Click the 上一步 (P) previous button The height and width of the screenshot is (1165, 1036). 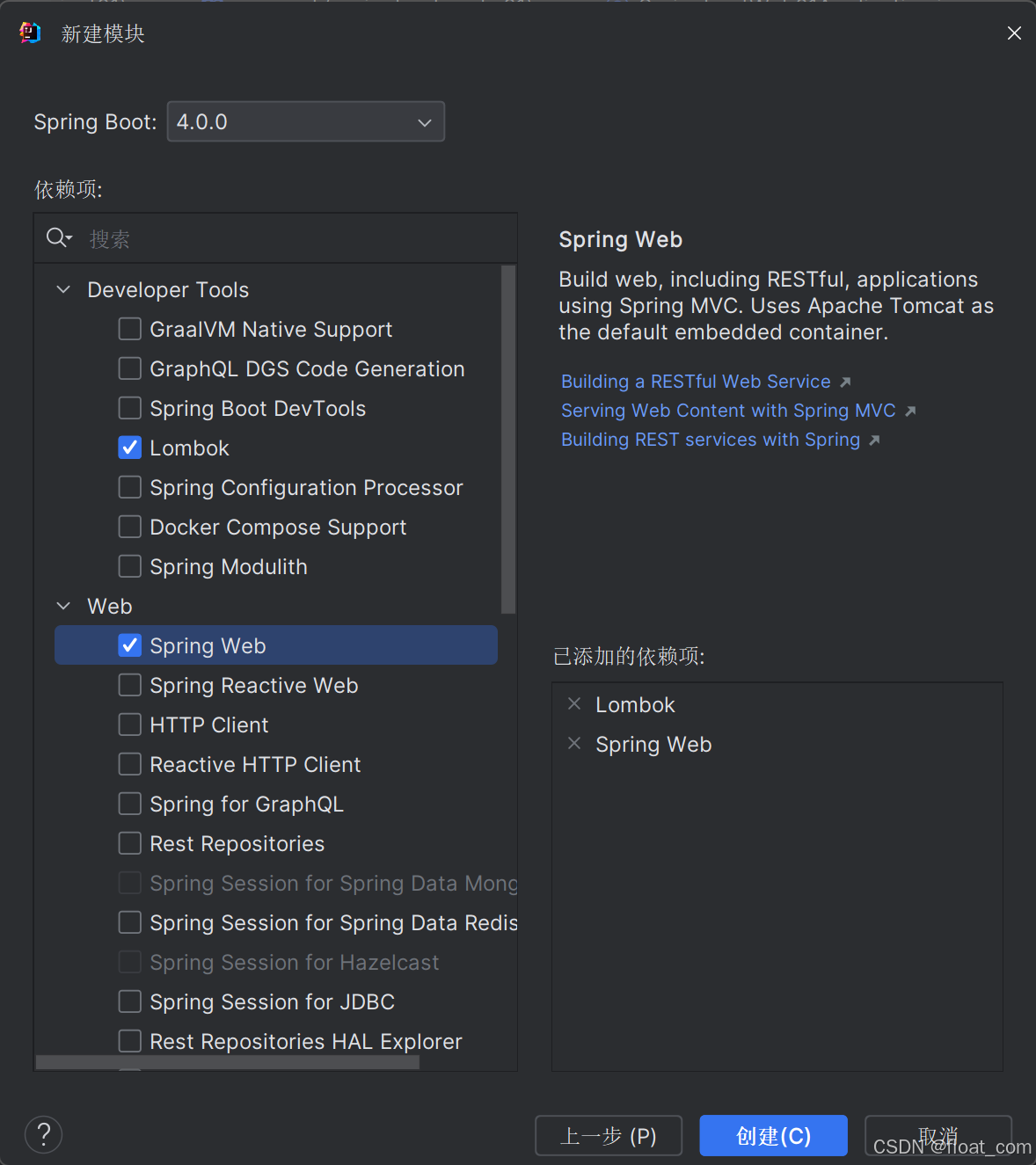coord(609,1136)
